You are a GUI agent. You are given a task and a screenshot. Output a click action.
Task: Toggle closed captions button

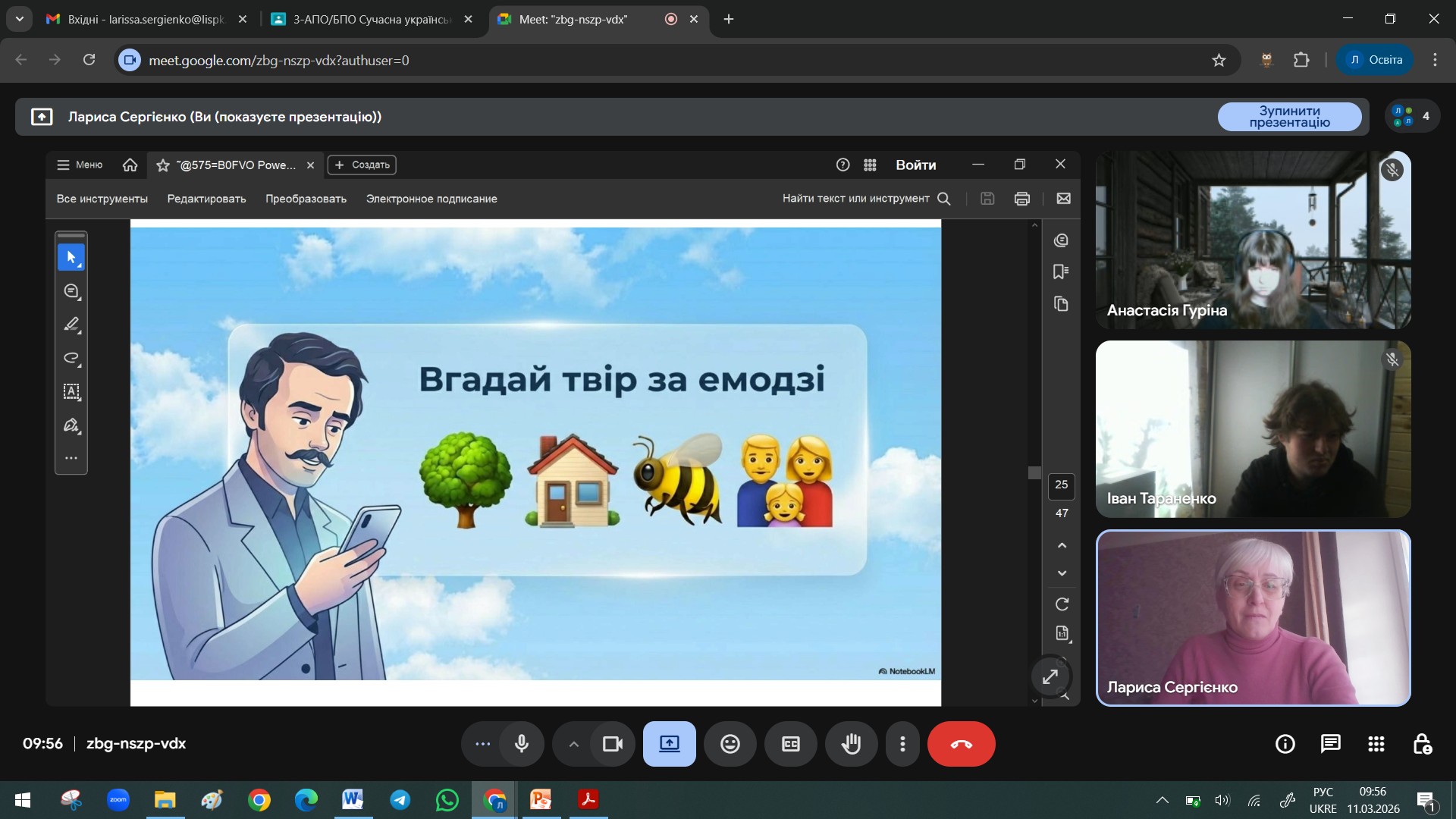click(790, 744)
